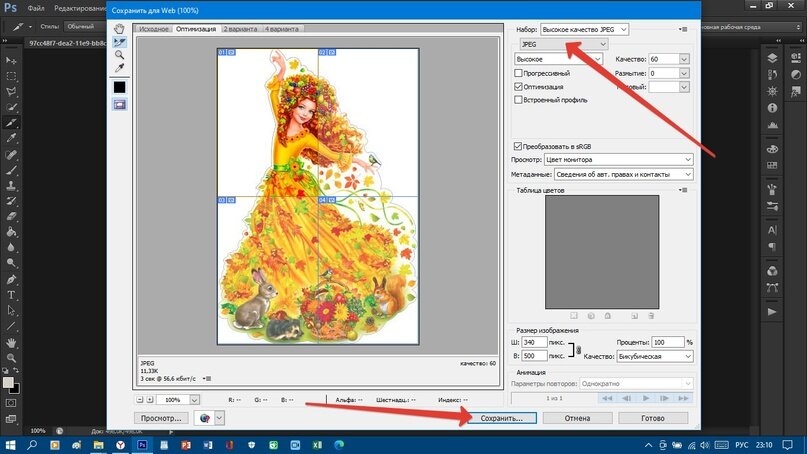Select the Eyedropper tool in Save for Web dialog
This screenshot has width=807, height=454.
119,67
